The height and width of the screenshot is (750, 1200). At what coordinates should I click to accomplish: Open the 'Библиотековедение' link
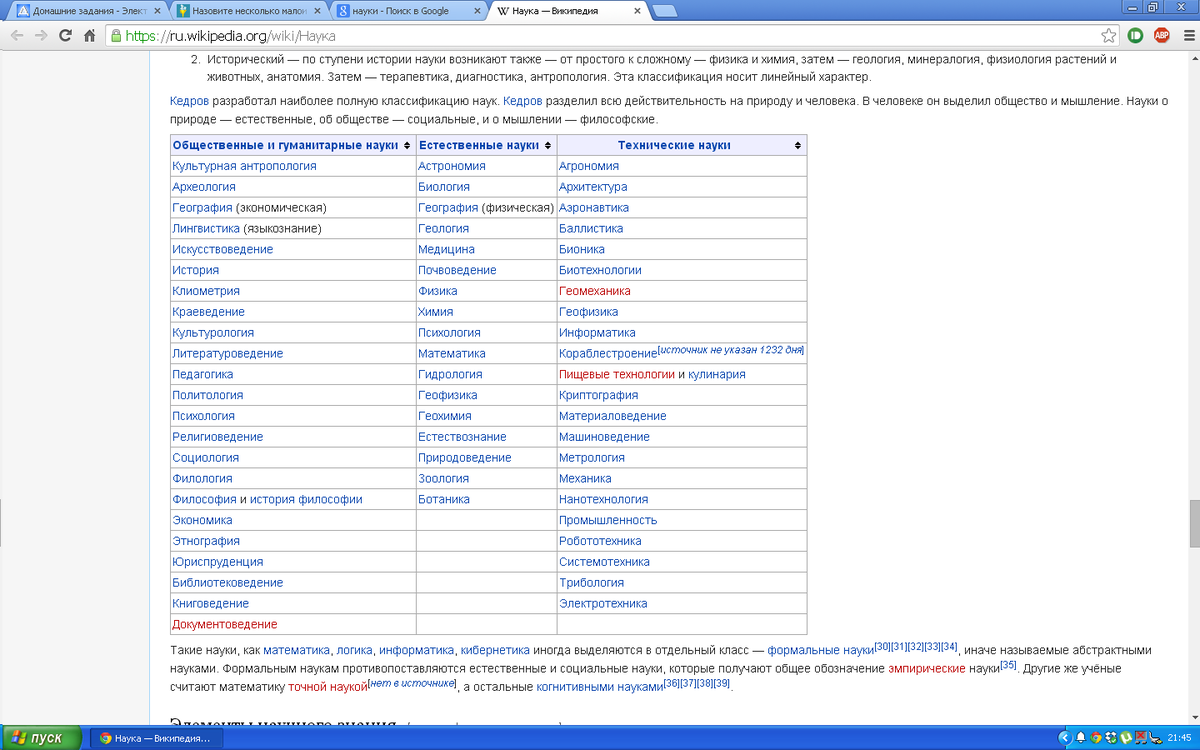click(228, 583)
